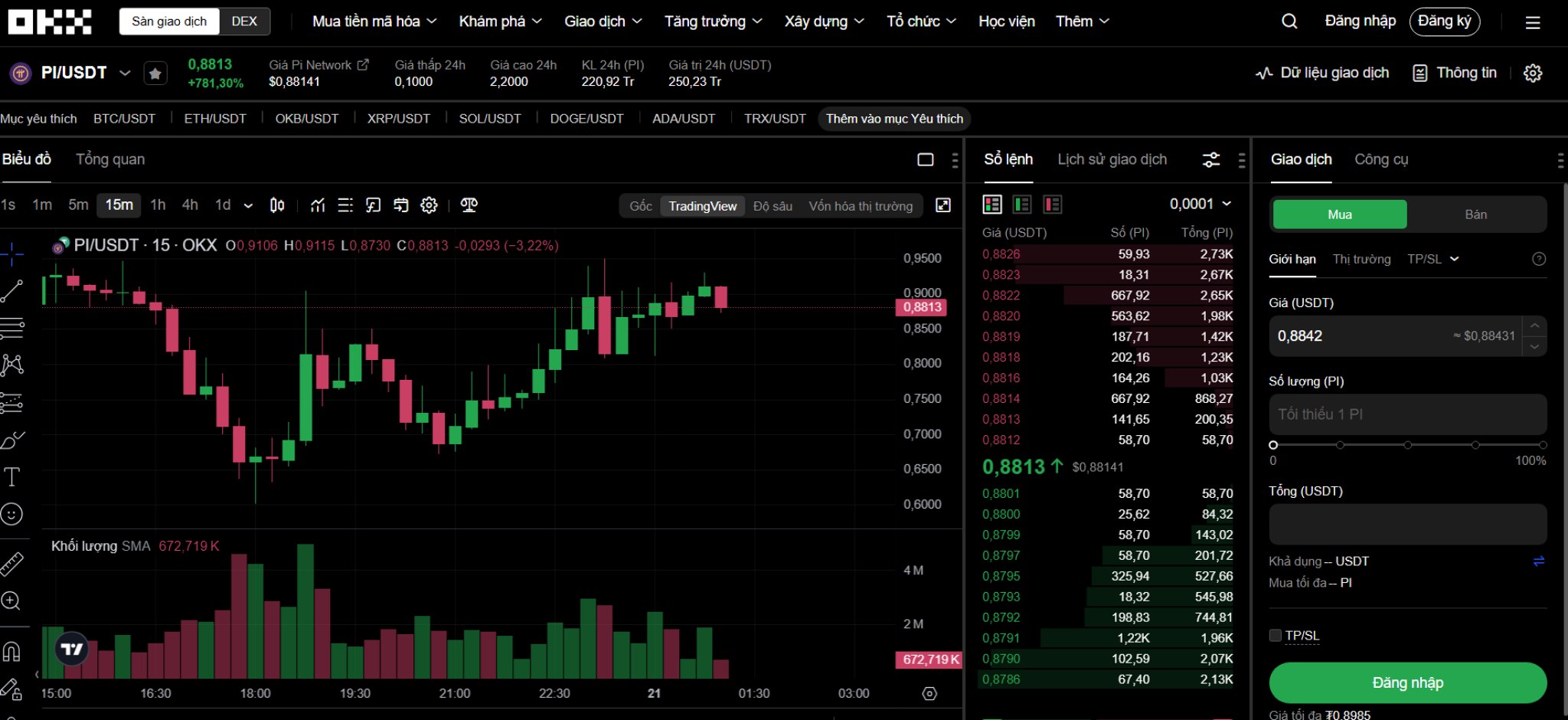This screenshot has height=720, width=1568.
Task: Switch to Mua buy side
Action: 1340,214
